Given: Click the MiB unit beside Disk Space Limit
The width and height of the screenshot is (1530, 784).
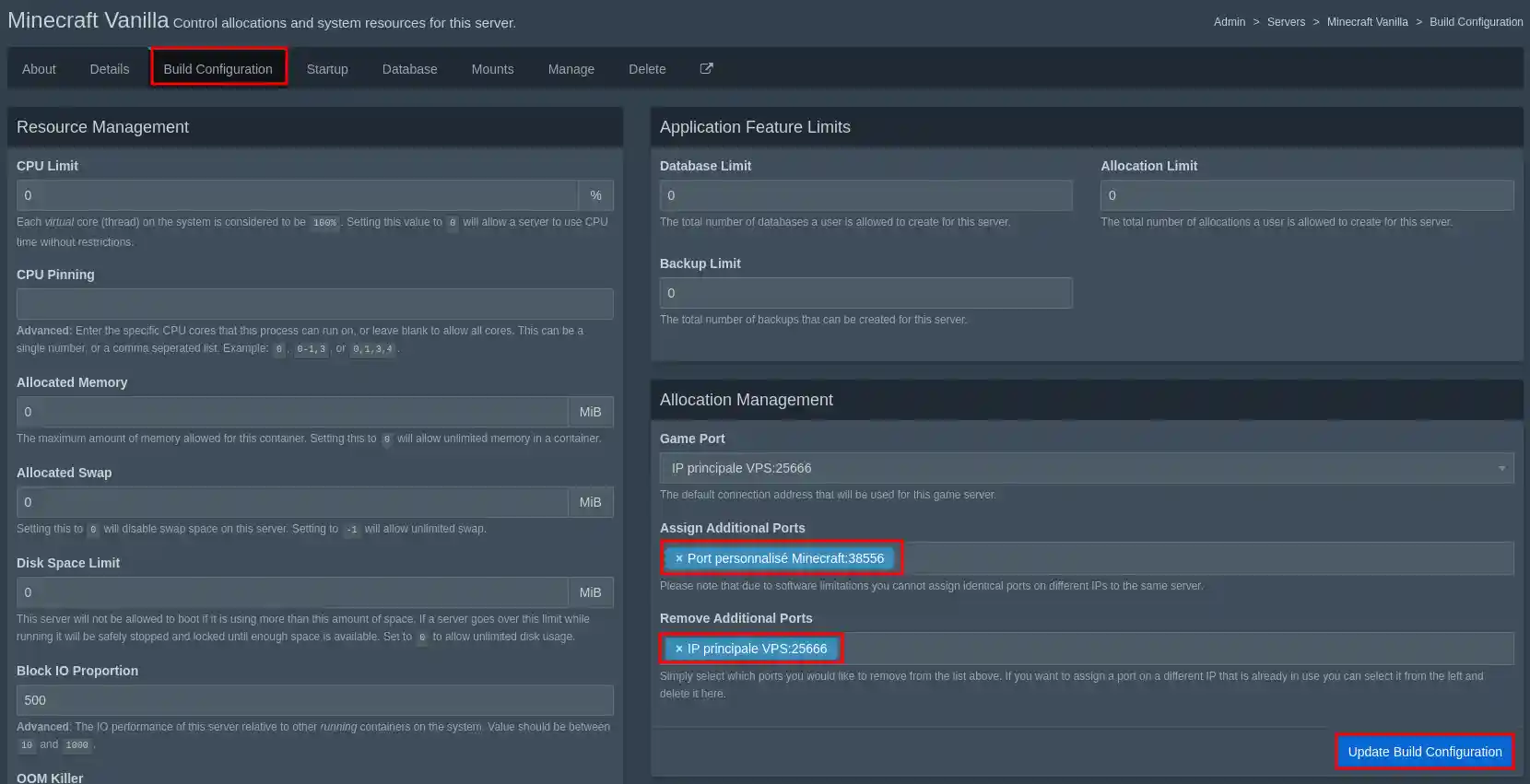Looking at the screenshot, I should click(591, 592).
